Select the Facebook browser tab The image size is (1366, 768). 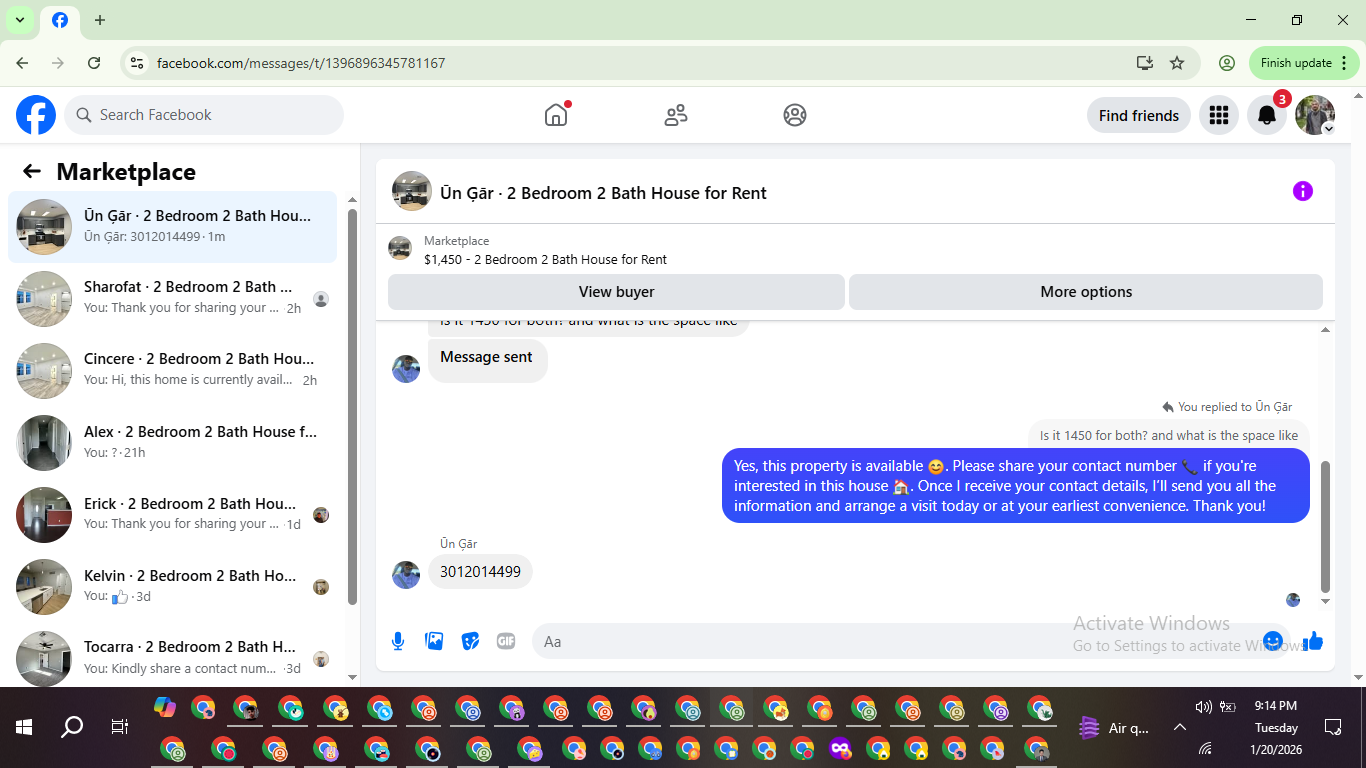pos(60,20)
